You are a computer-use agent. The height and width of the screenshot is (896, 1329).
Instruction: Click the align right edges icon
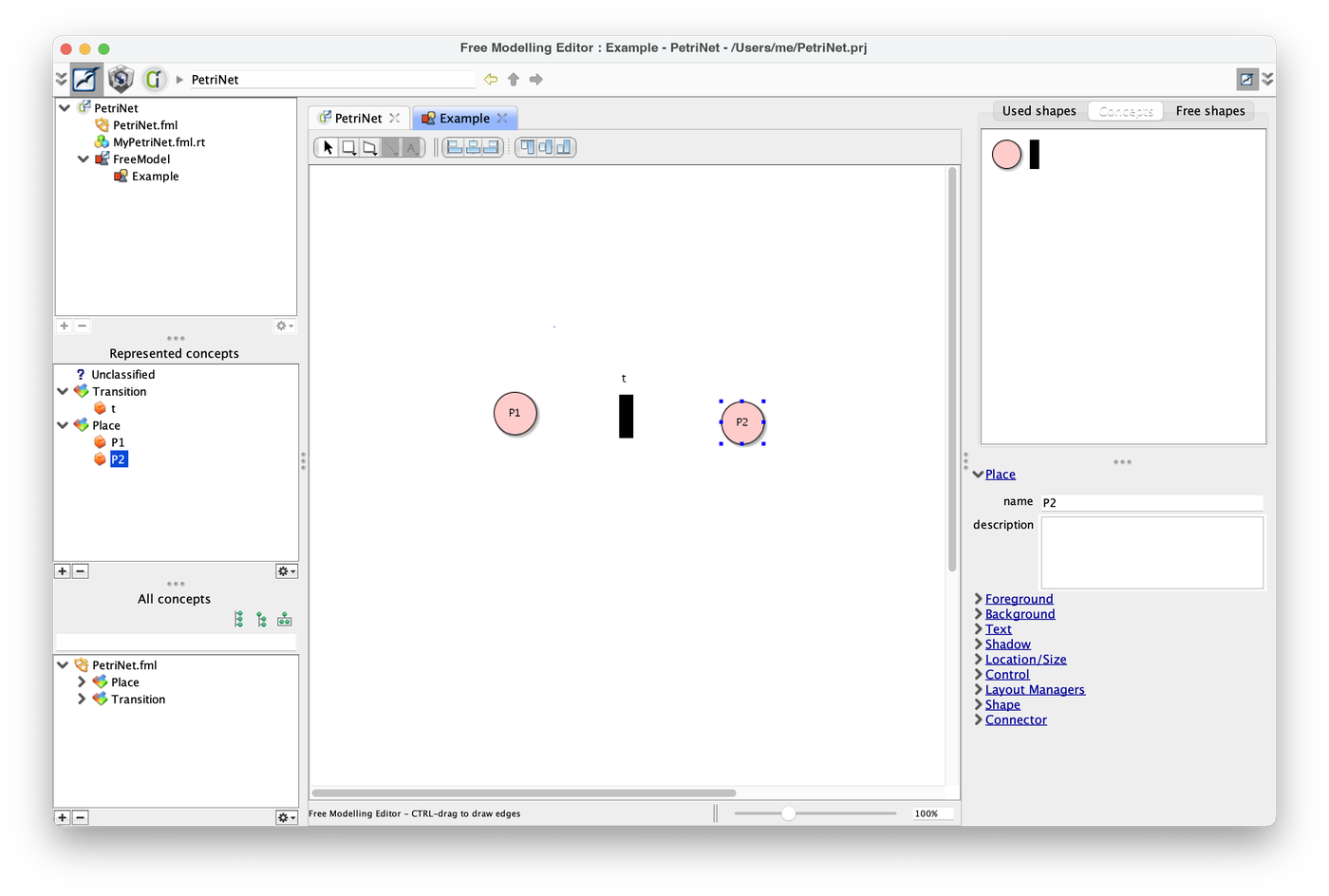(x=491, y=147)
